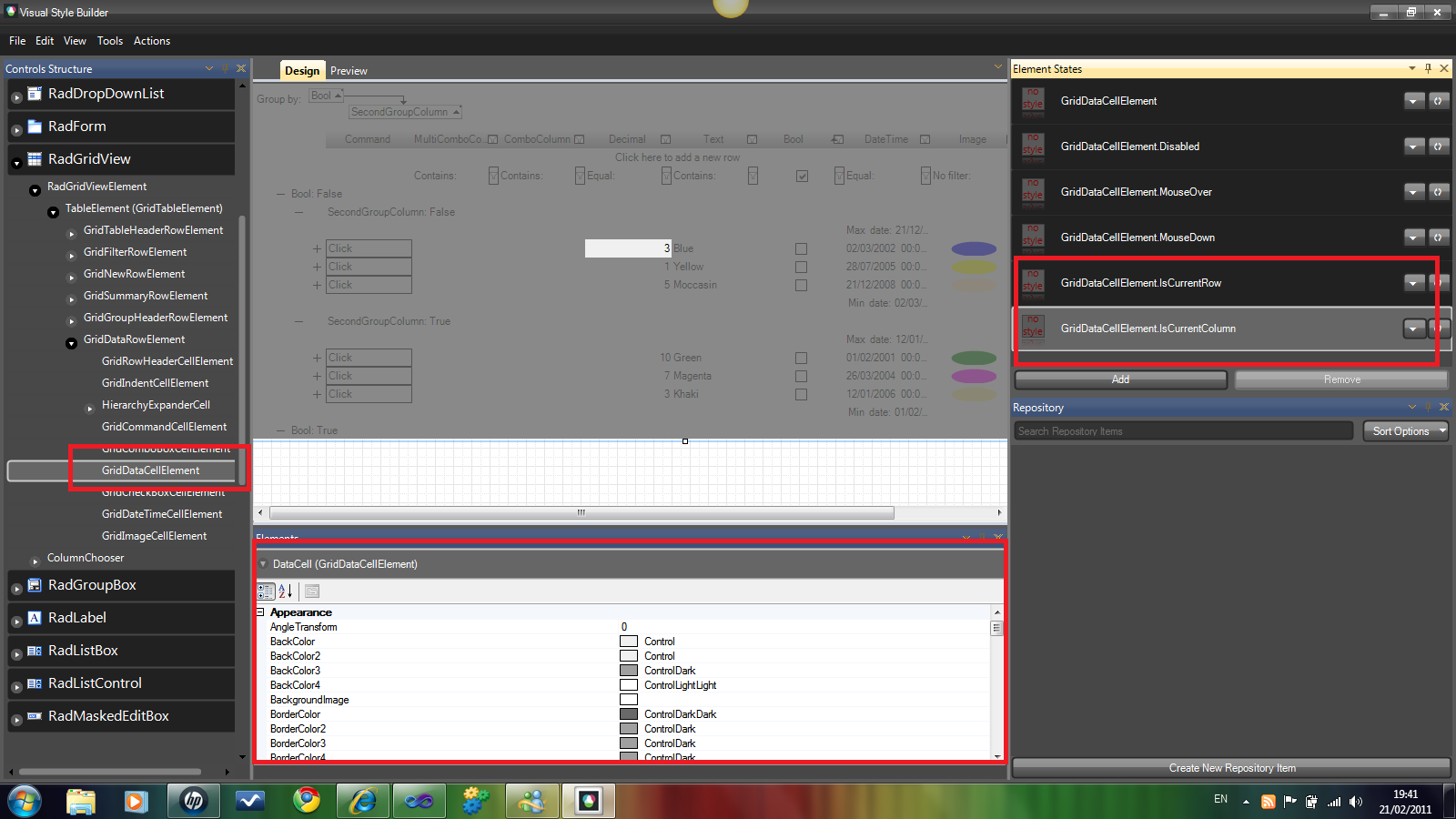Click Add in Element States
The image size is (1456, 819).
1120,379
